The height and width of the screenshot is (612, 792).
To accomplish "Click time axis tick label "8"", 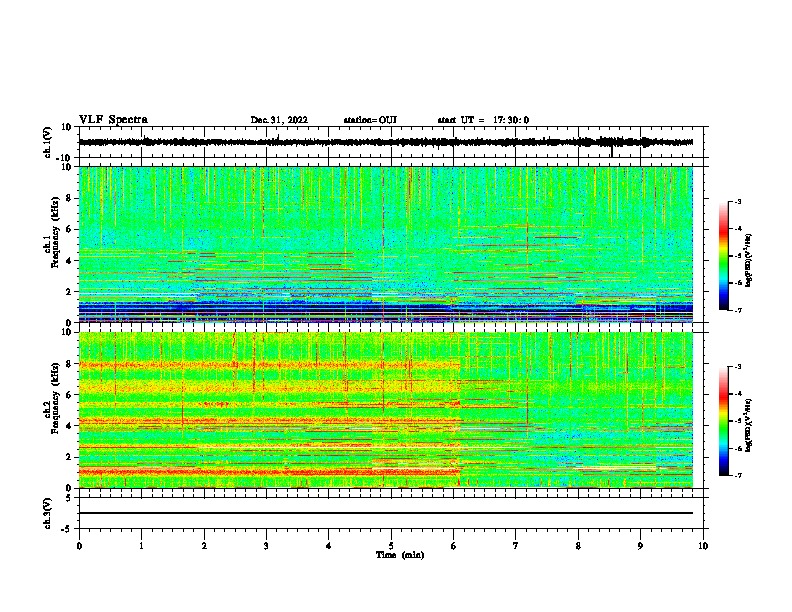I will (578, 546).
